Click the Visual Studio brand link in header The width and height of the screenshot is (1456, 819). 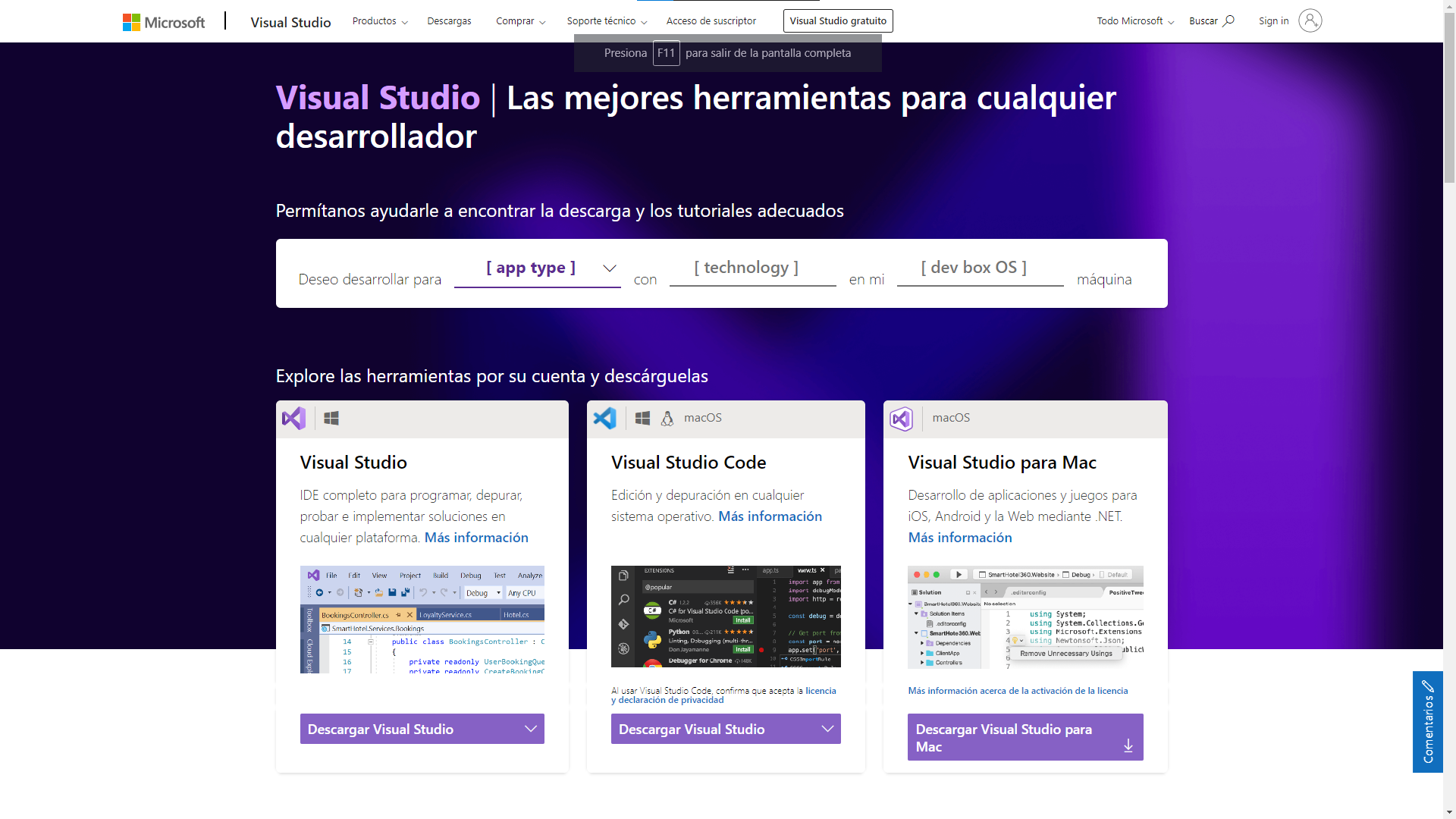pyautogui.click(x=290, y=22)
